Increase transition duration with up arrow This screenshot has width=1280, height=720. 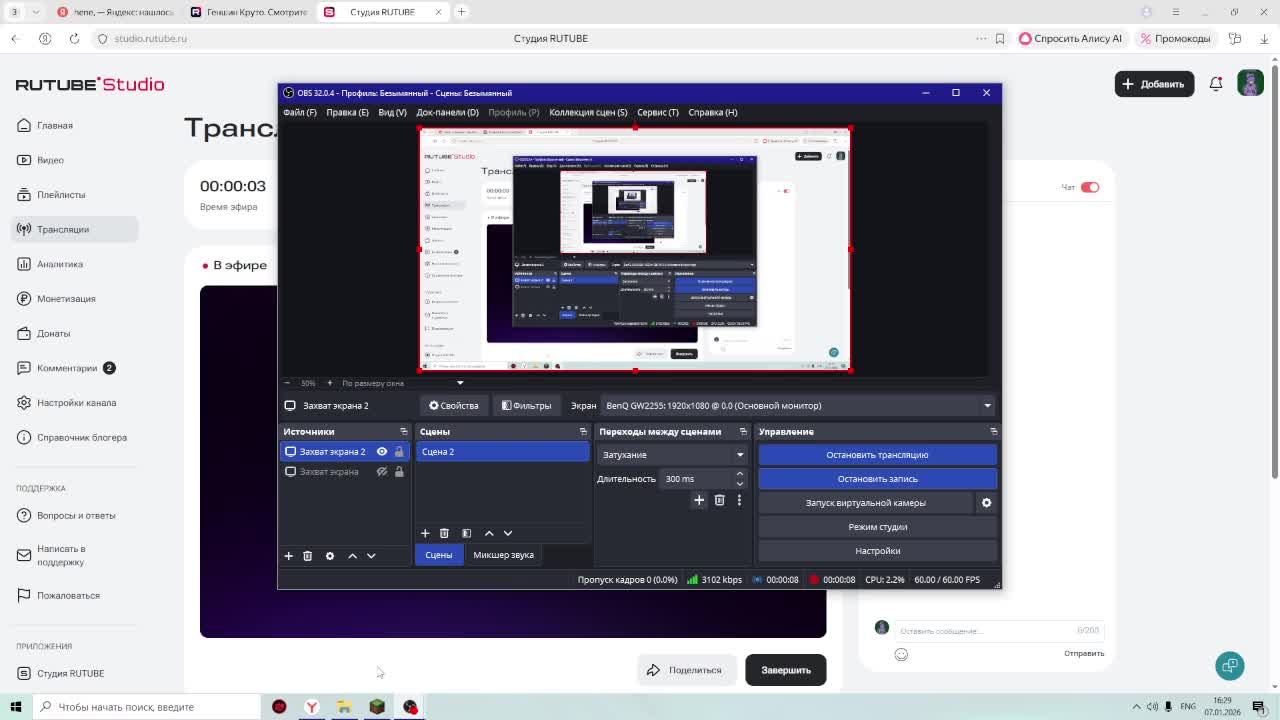click(740, 474)
